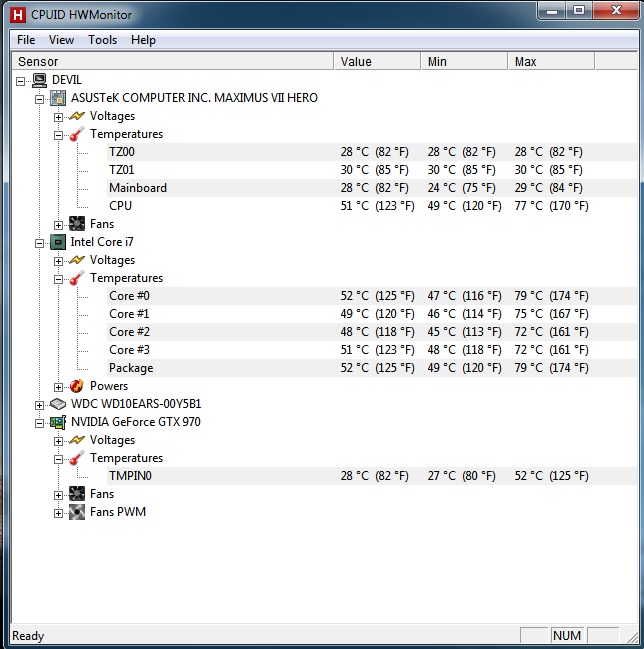Expand Voltages under NVIDIA GeForce GTX 970
Viewport: 644px width, 649px height.
[x=58, y=441]
